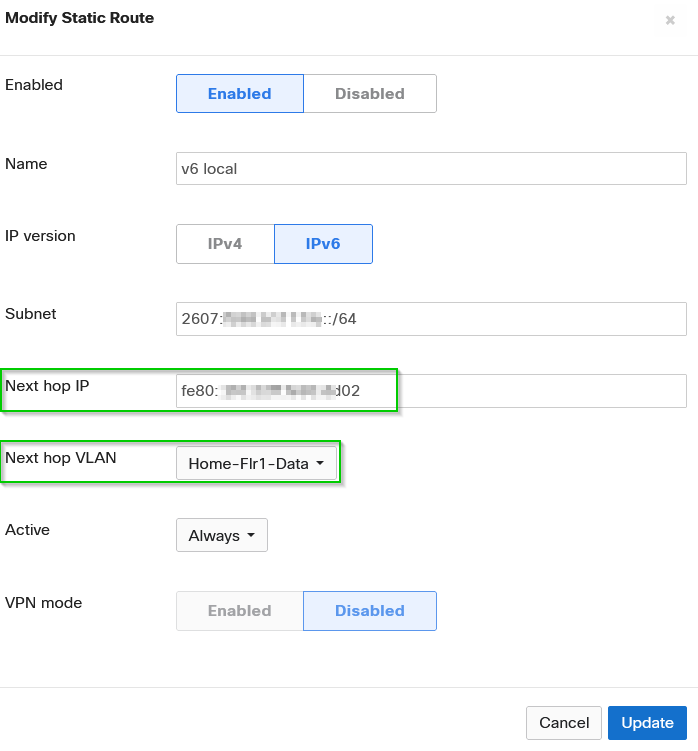Click the IP version label

coord(40,236)
